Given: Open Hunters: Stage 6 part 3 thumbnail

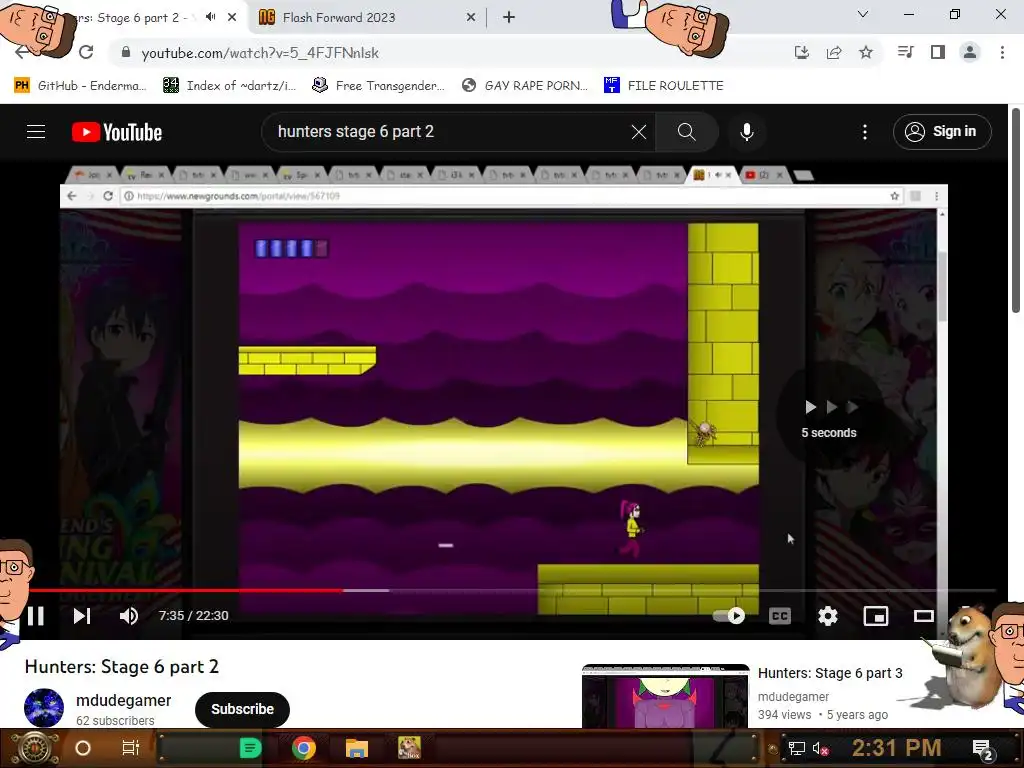Looking at the screenshot, I should click(665, 696).
